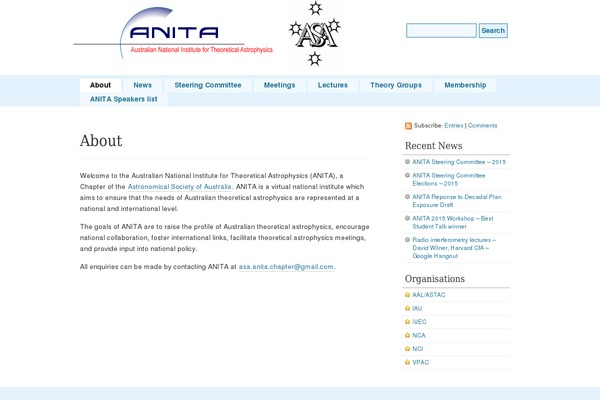600x400 pixels.
Task: Click the ANITA logo in header
Action: click(173, 33)
